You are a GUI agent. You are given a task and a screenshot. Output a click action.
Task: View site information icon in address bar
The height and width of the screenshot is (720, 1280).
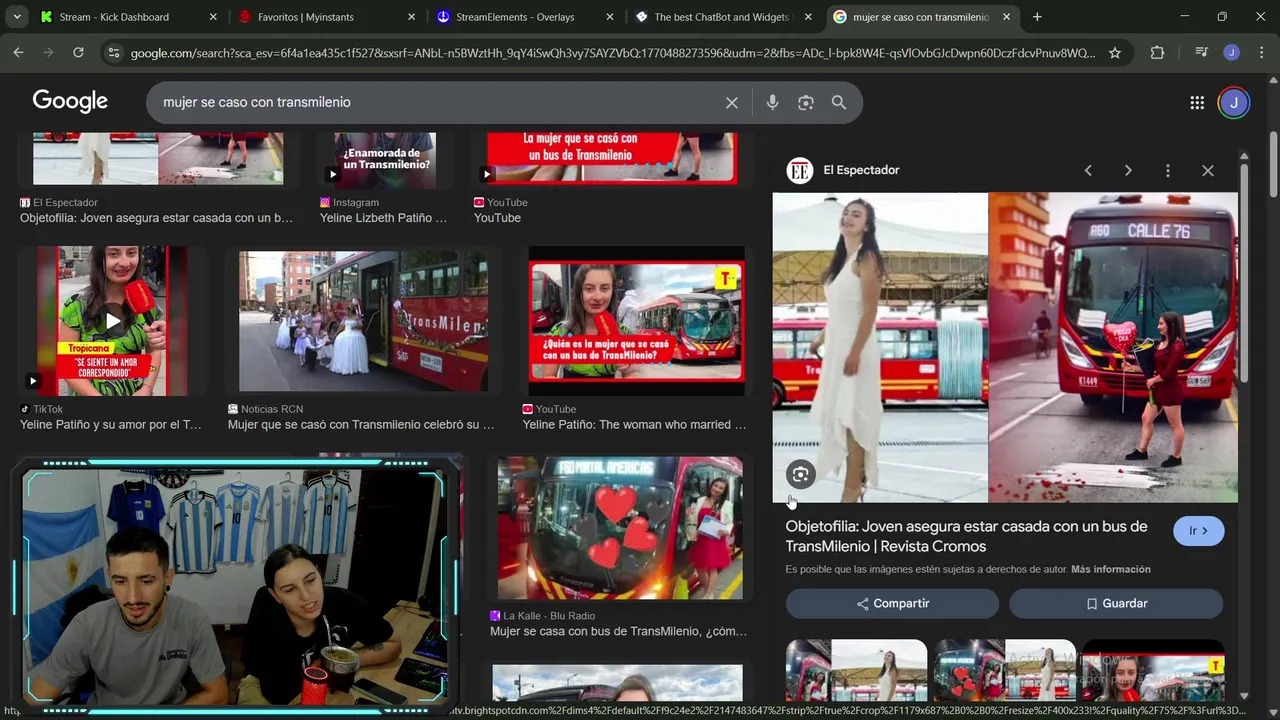tap(113, 53)
